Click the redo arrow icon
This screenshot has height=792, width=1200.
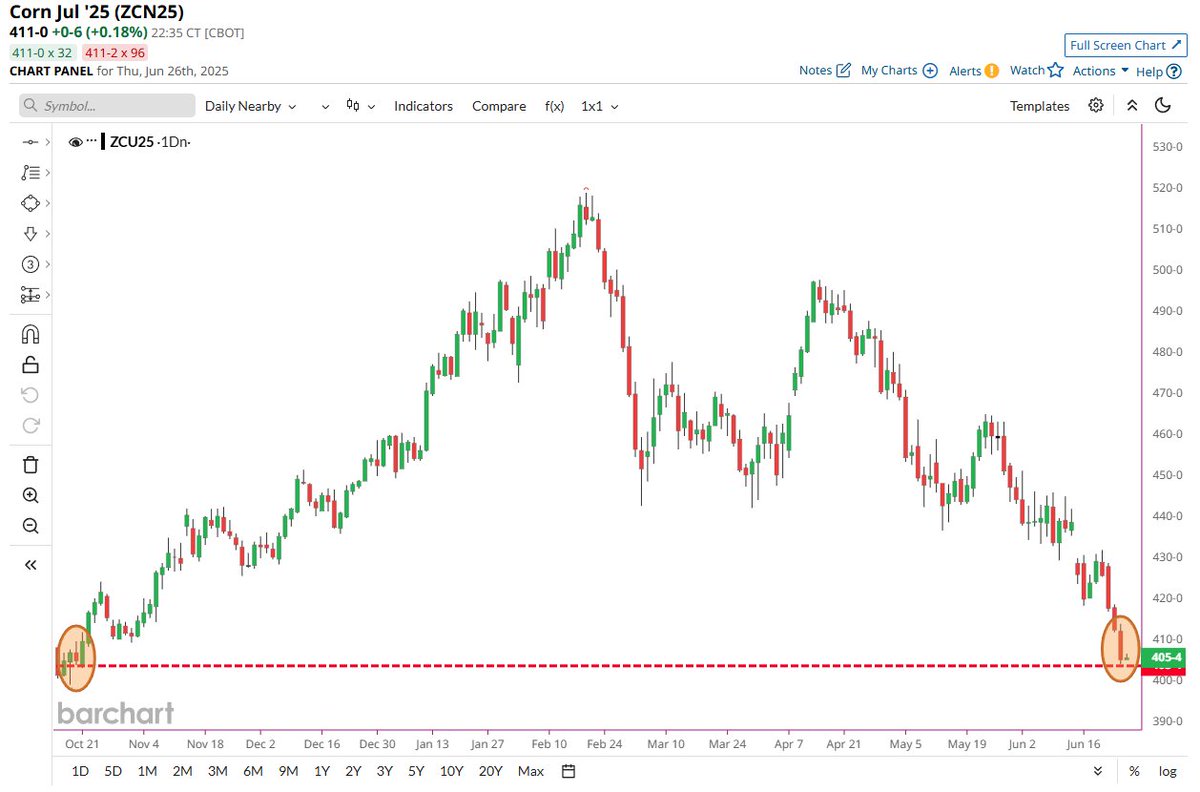click(x=30, y=425)
